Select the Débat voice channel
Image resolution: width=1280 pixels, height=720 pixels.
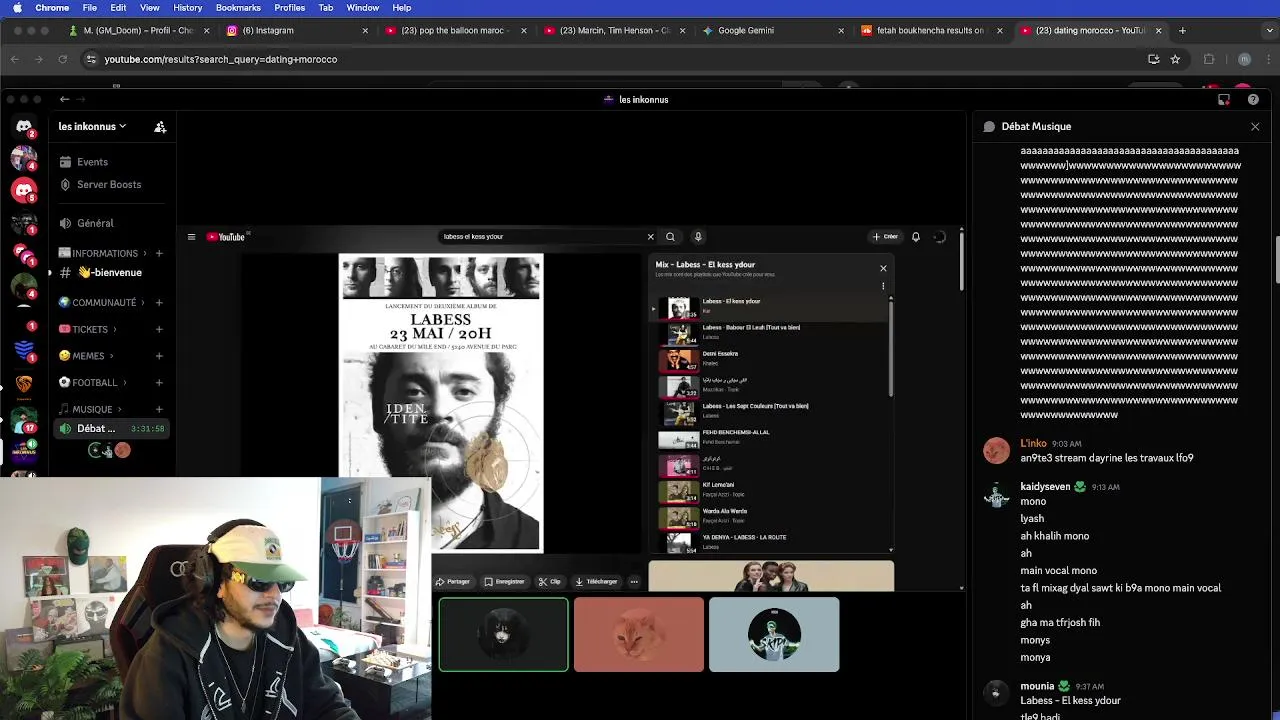coord(110,429)
